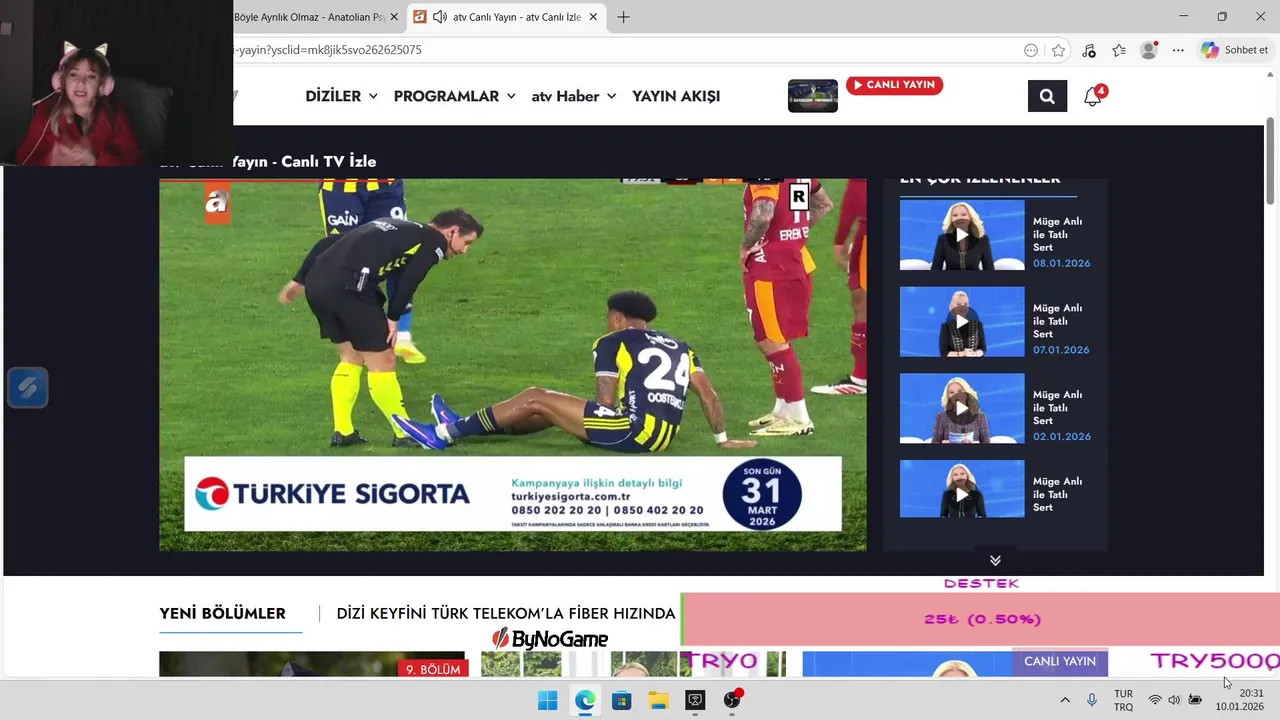Open the volume speaker tray icon
The width and height of the screenshot is (1280, 720).
click(x=1174, y=700)
